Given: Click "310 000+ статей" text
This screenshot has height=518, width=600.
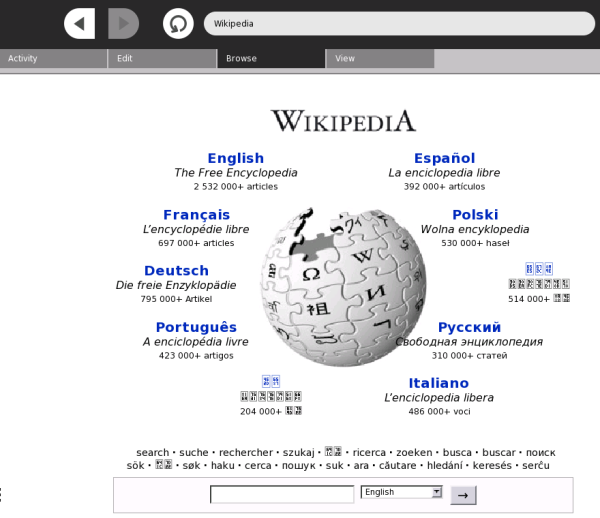Looking at the screenshot, I should (x=470, y=356).
